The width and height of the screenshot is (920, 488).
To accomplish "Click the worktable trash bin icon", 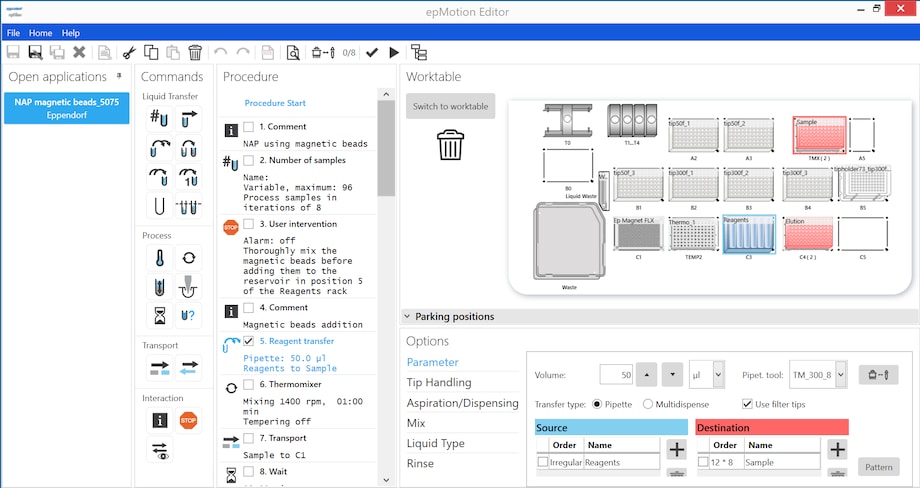I will point(450,145).
